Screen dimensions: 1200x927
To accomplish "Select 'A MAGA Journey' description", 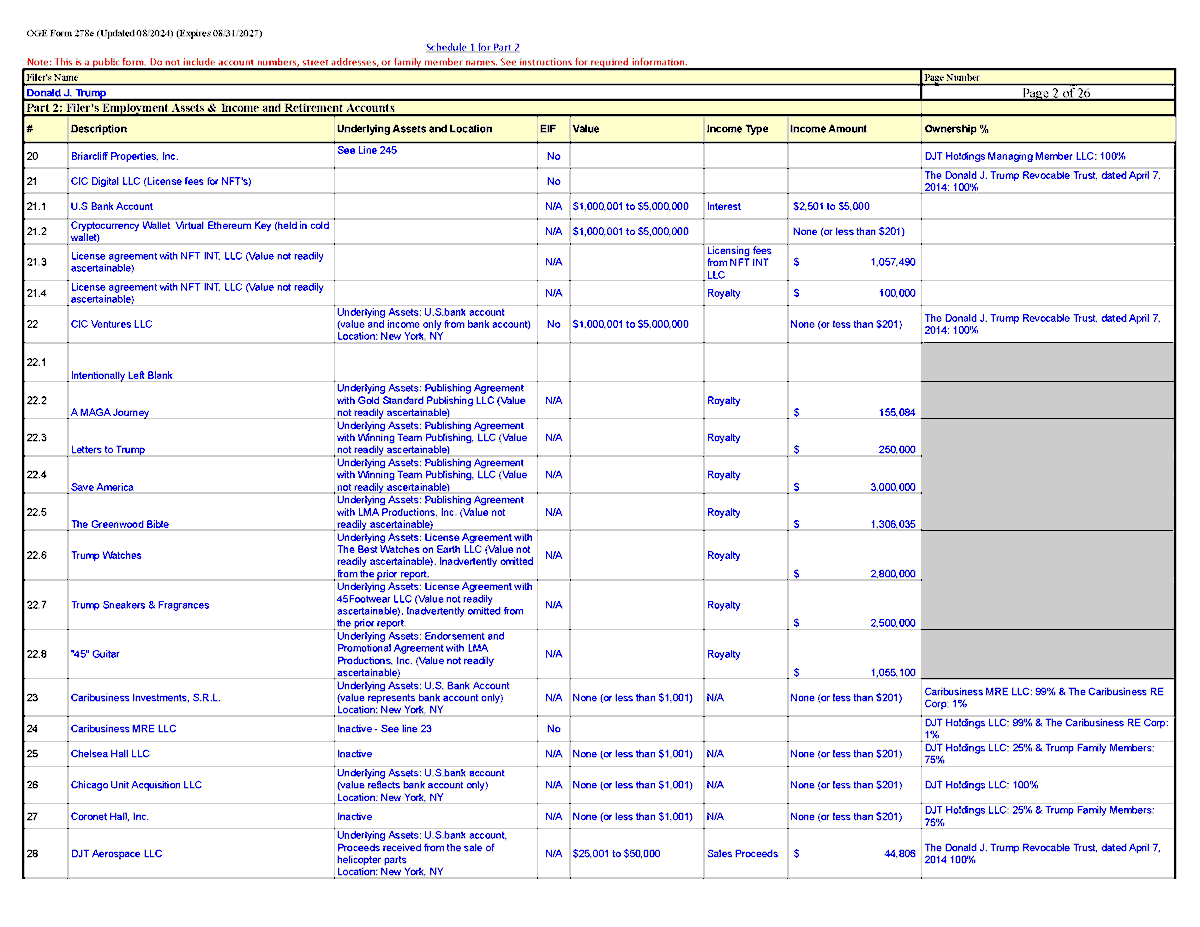I will click(109, 413).
